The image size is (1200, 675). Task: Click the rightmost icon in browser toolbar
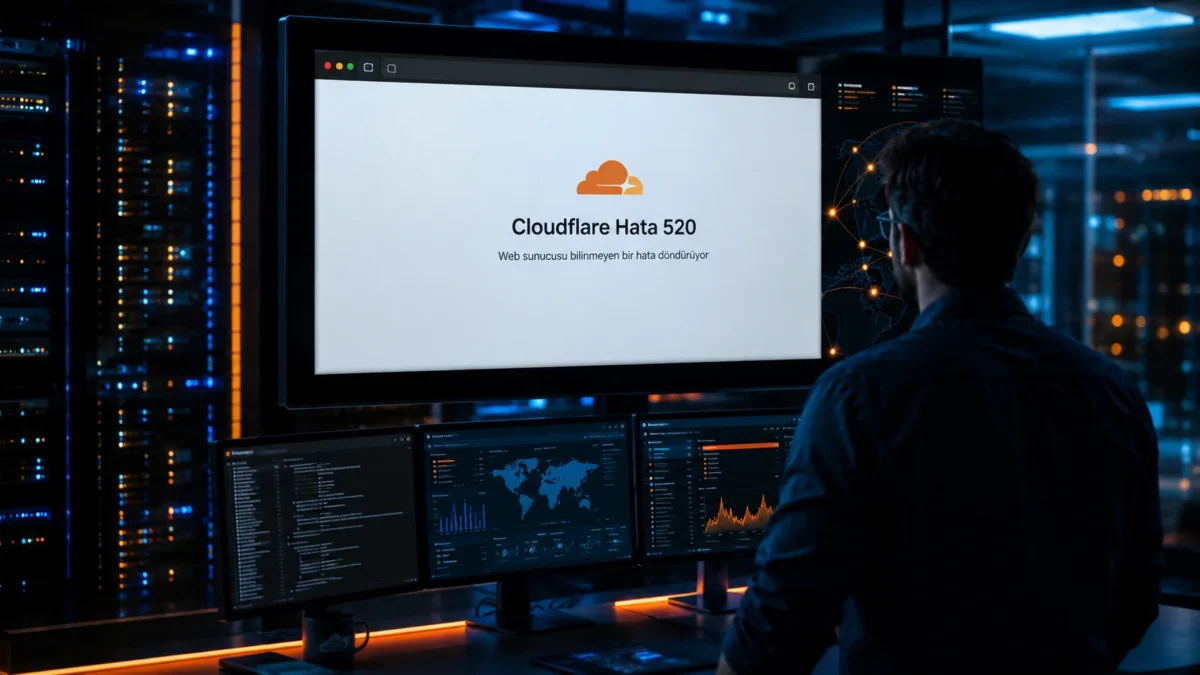810,86
